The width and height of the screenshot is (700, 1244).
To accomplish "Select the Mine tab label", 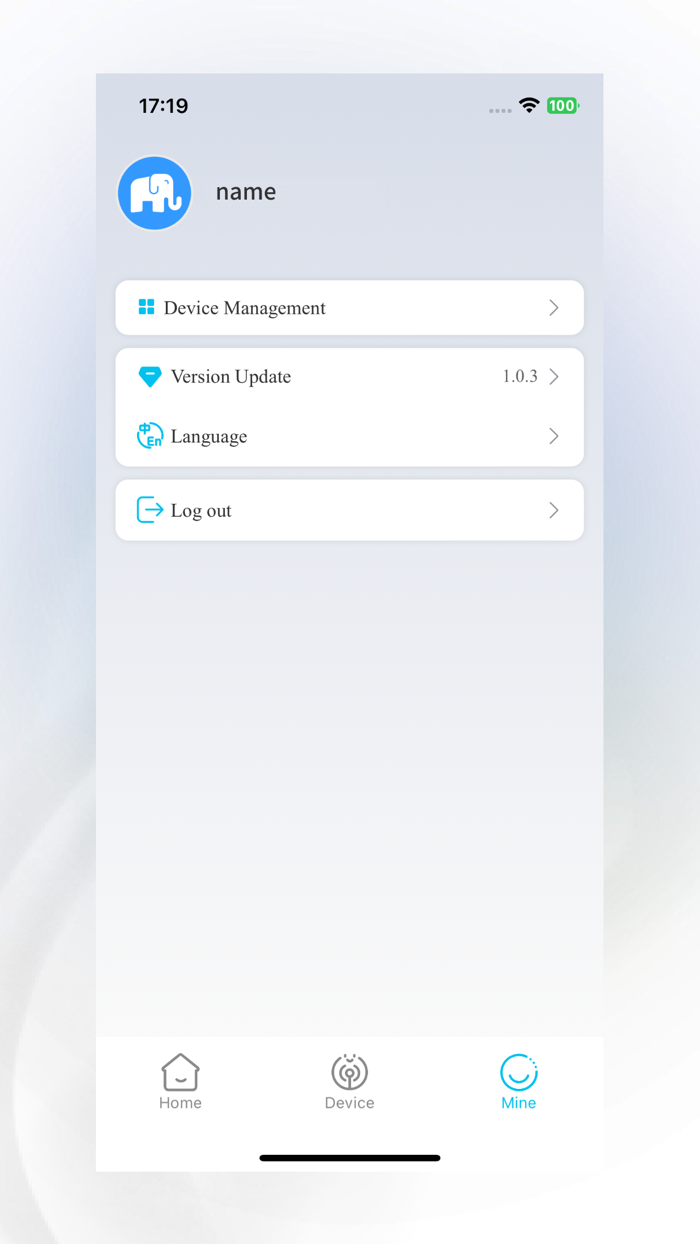I will tap(518, 1103).
